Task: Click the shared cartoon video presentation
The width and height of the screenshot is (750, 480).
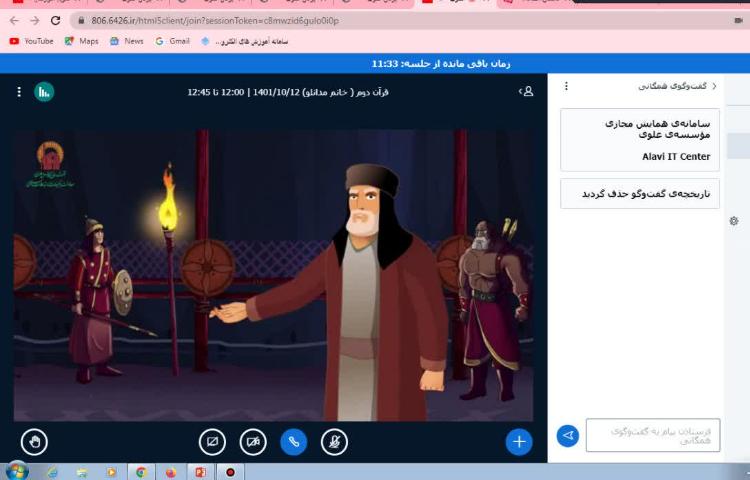Action: coord(273,275)
